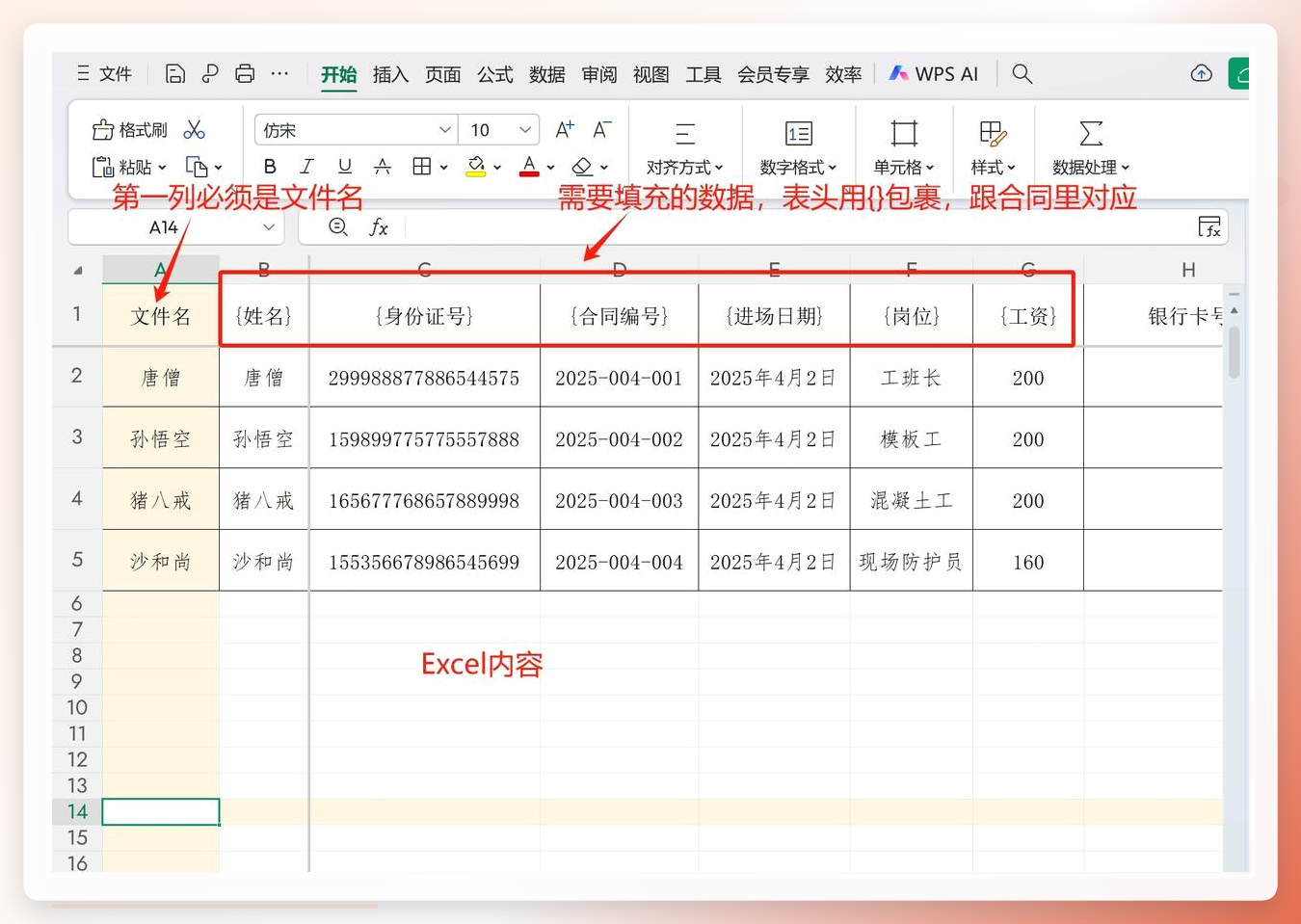Click the zoom magnifier beside formula bar
The height and width of the screenshot is (924, 1301).
coord(338,227)
